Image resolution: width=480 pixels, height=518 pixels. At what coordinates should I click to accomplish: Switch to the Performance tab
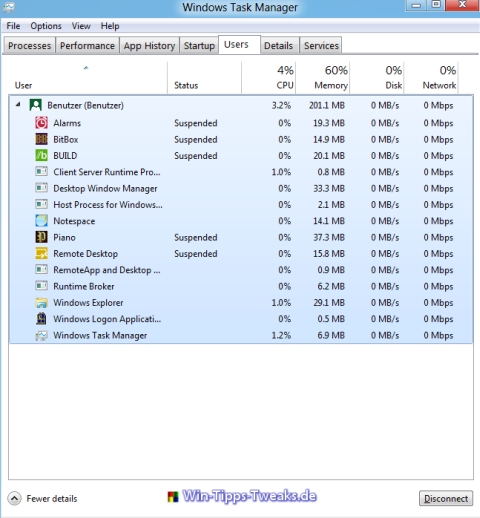(x=87, y=45)
